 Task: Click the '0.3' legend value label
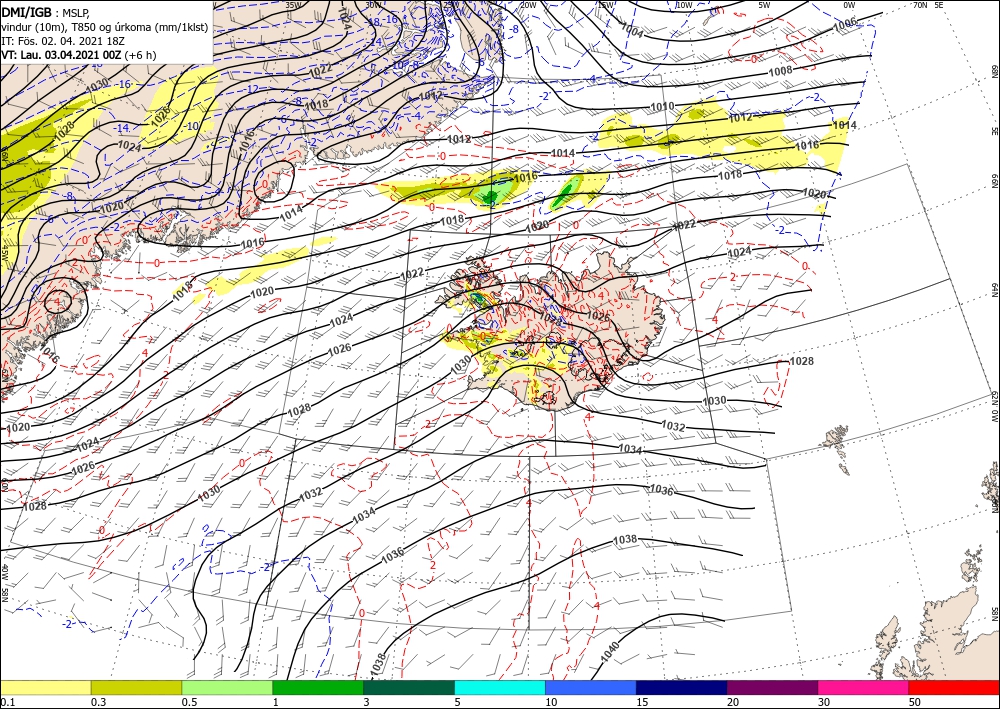[x=98, y=702]
